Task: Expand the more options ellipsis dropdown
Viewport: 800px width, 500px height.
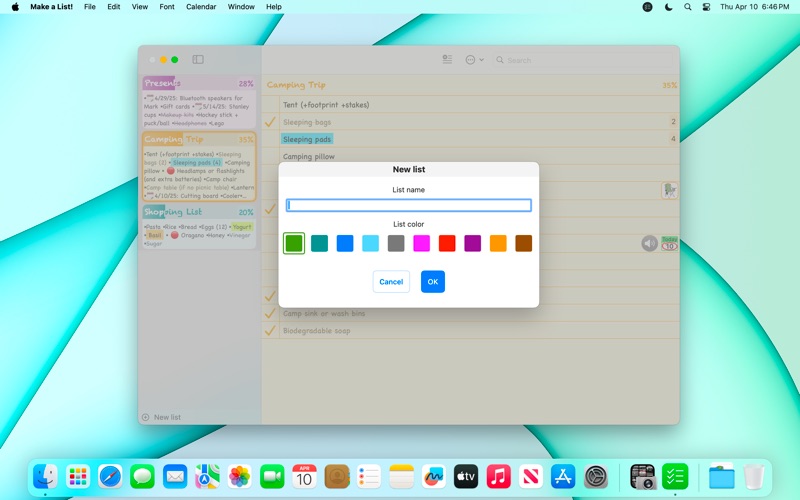Action: [474, 60]
